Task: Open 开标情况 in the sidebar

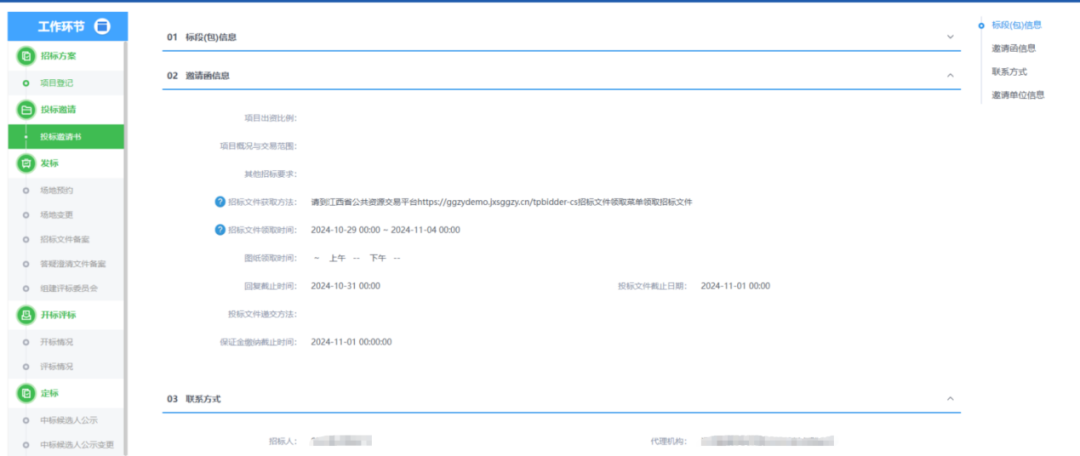Action: pos(56,342)
